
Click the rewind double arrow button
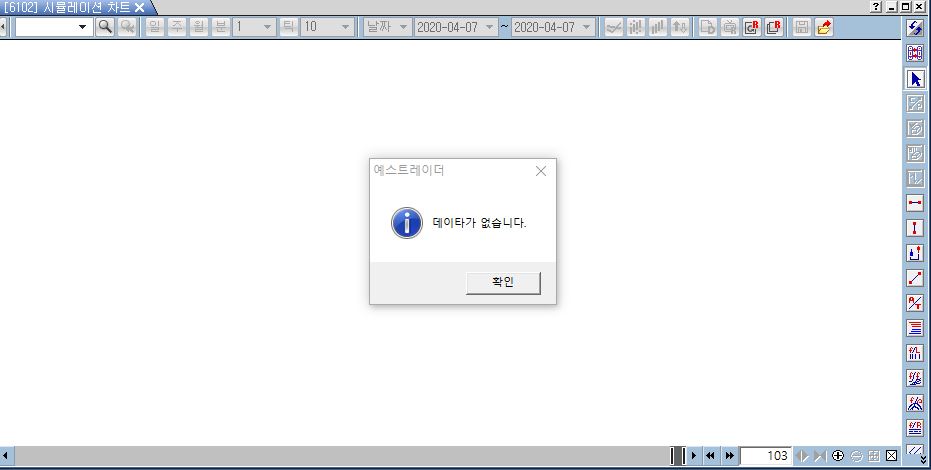(x=710, y=456)
